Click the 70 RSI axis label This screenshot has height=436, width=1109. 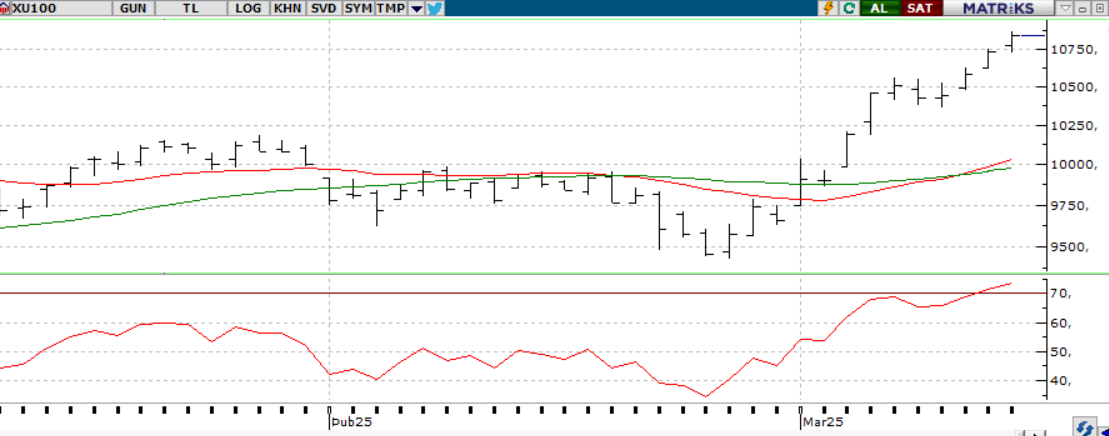point(1062,293)
